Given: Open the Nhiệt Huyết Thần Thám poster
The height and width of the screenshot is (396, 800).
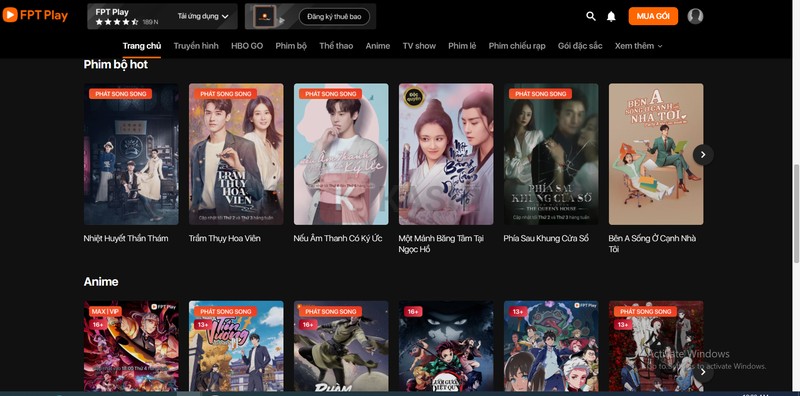Looking at the screenshot, I should click(131, 154).
